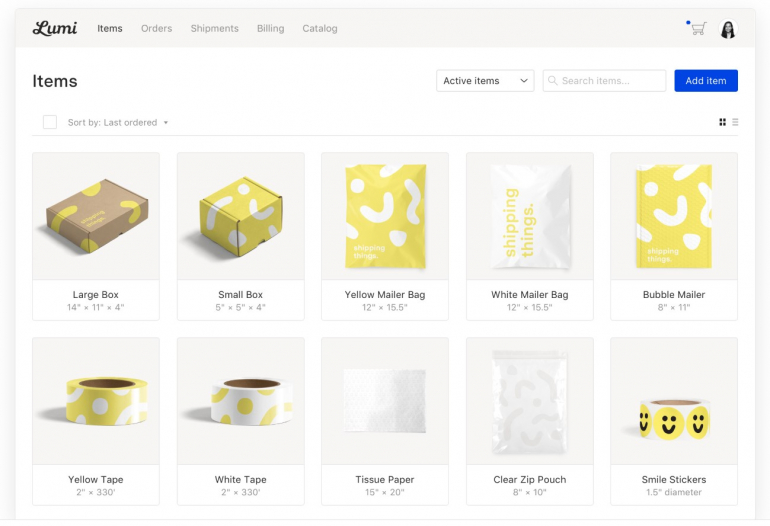Viewport: 770px width, 526px height.
Task: Open the Catalog tab
Action: click(x=320, y=29)
